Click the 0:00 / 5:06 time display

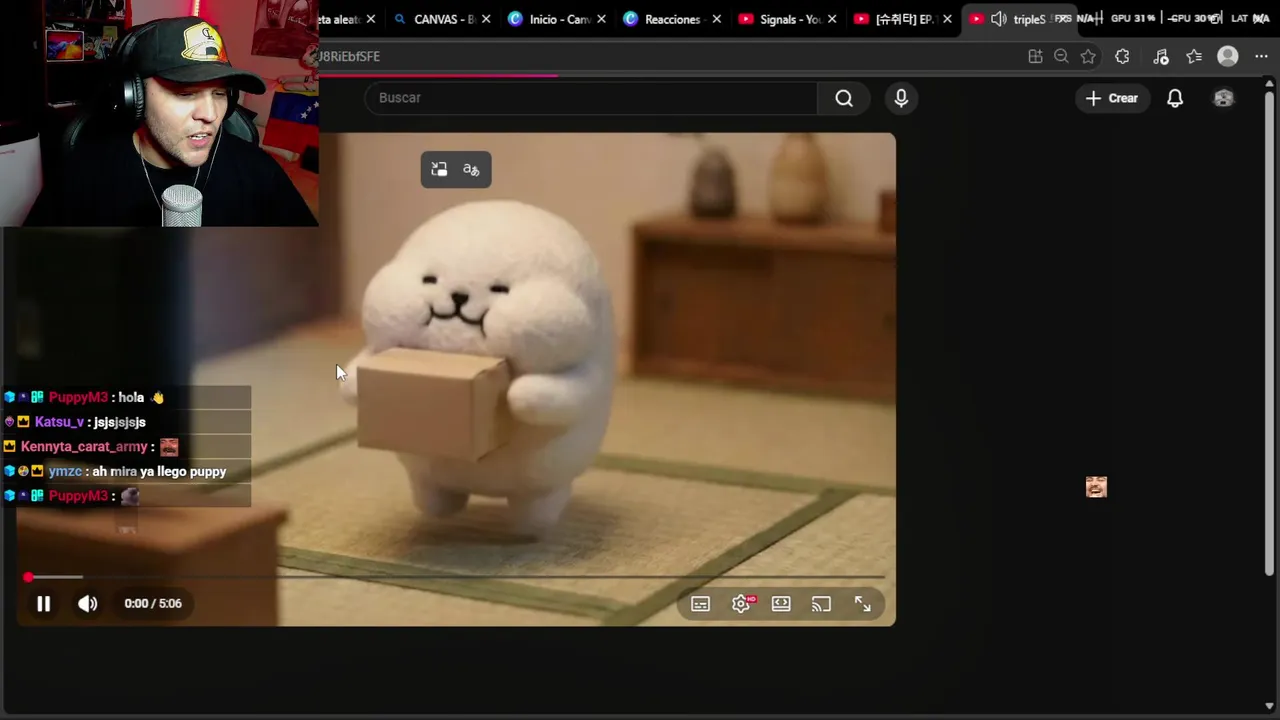(x=153, y=604)
